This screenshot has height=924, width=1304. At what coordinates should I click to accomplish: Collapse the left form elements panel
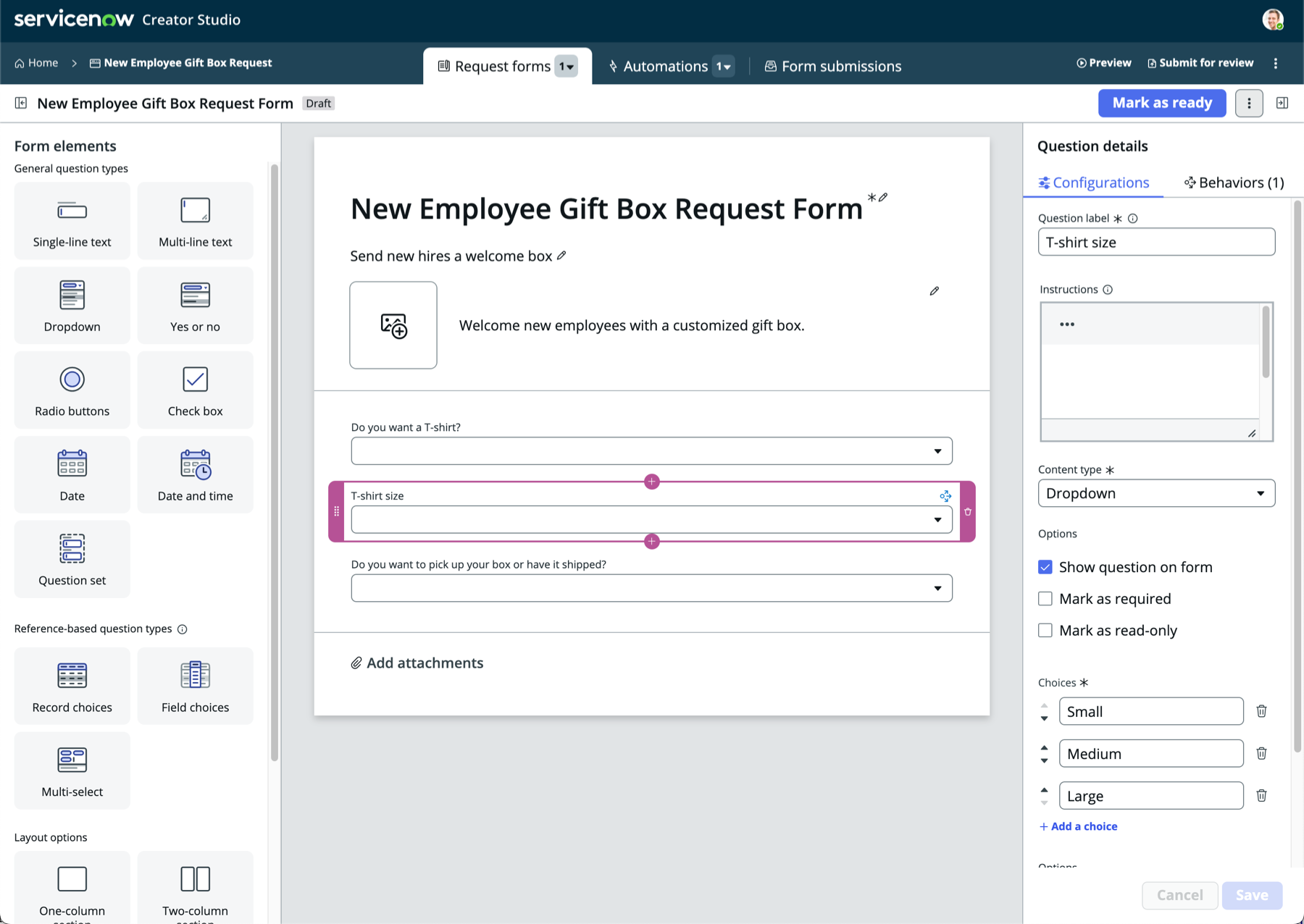(x=21, y=103)
